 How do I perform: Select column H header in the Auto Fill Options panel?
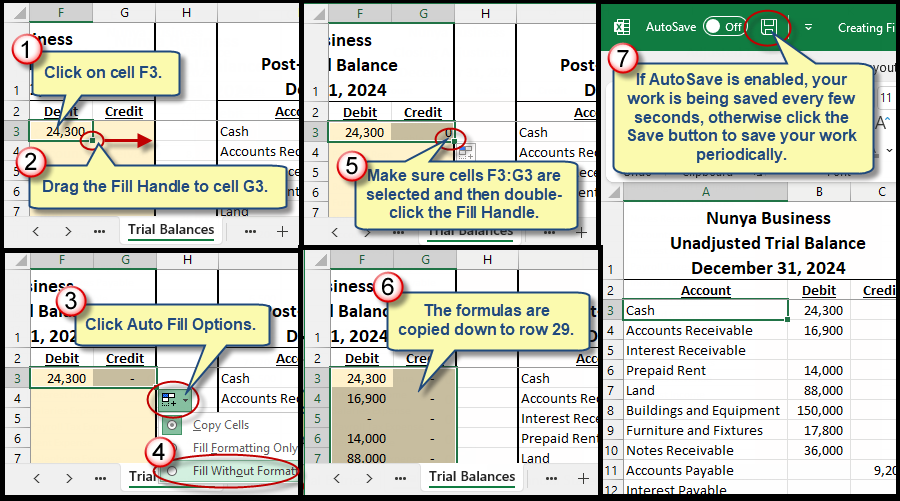click(x=187, y=260)
